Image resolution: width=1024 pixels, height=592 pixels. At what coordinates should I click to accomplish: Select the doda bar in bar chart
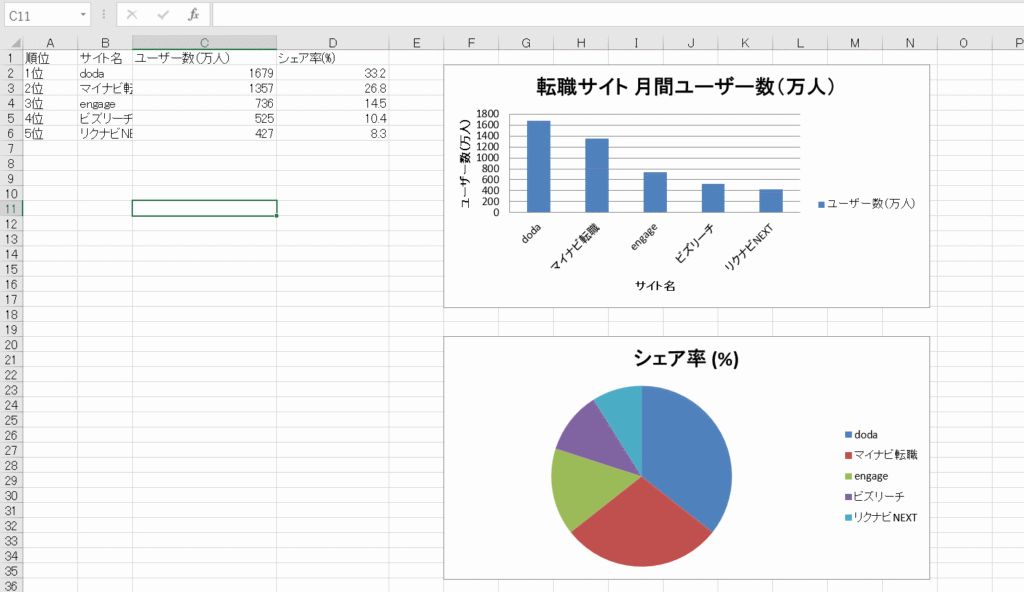538,167
